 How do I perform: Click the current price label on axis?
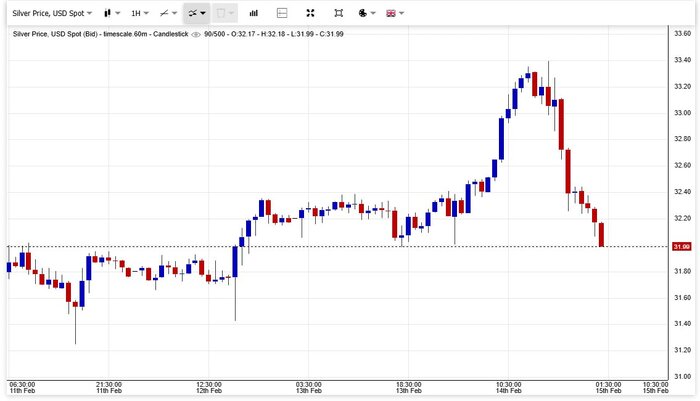pyautogui.click(x=681, y=246)
